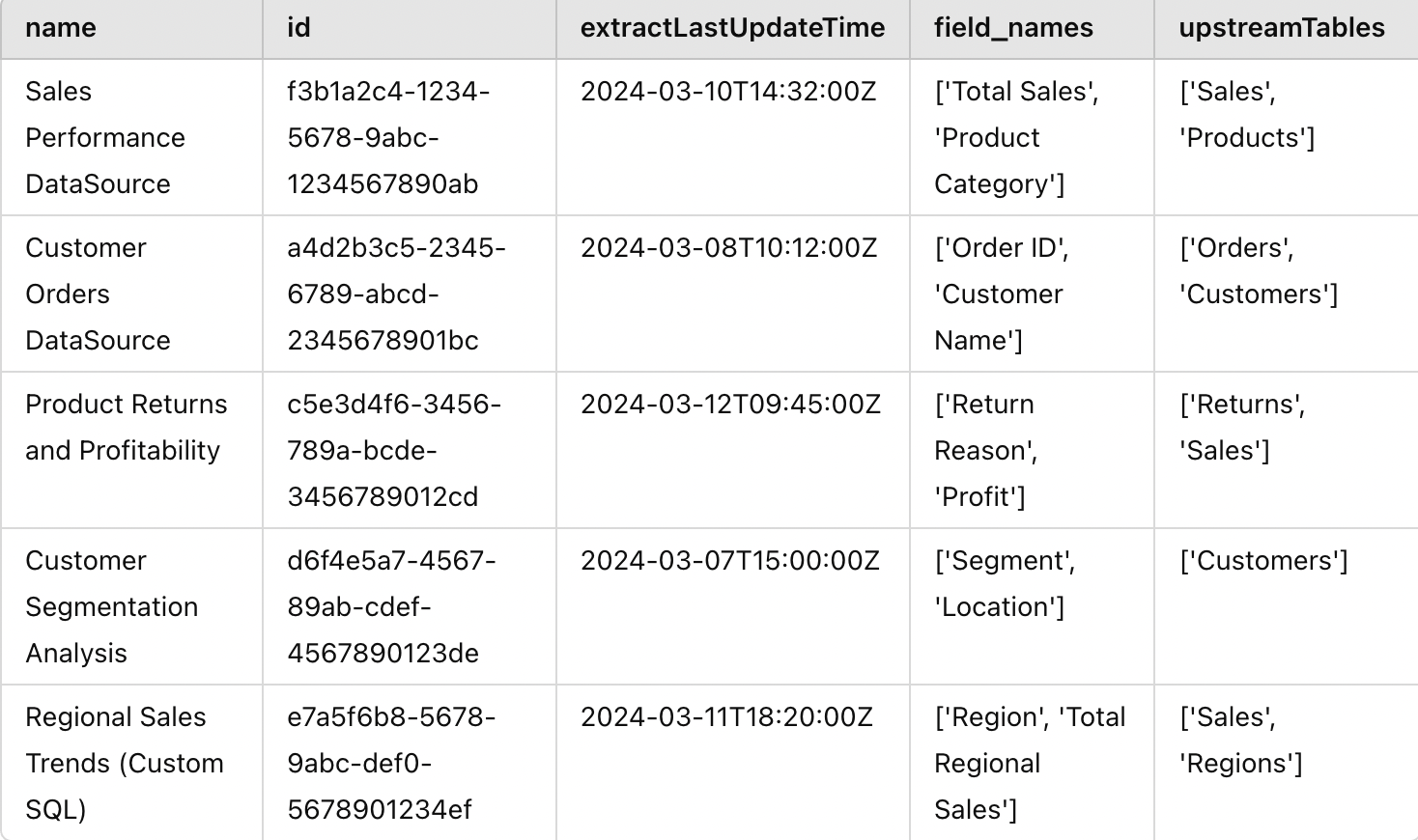
Task: Select the Customer Segmentation Analysis name cell
Action: pyautogui.click(x=111, y=606)
